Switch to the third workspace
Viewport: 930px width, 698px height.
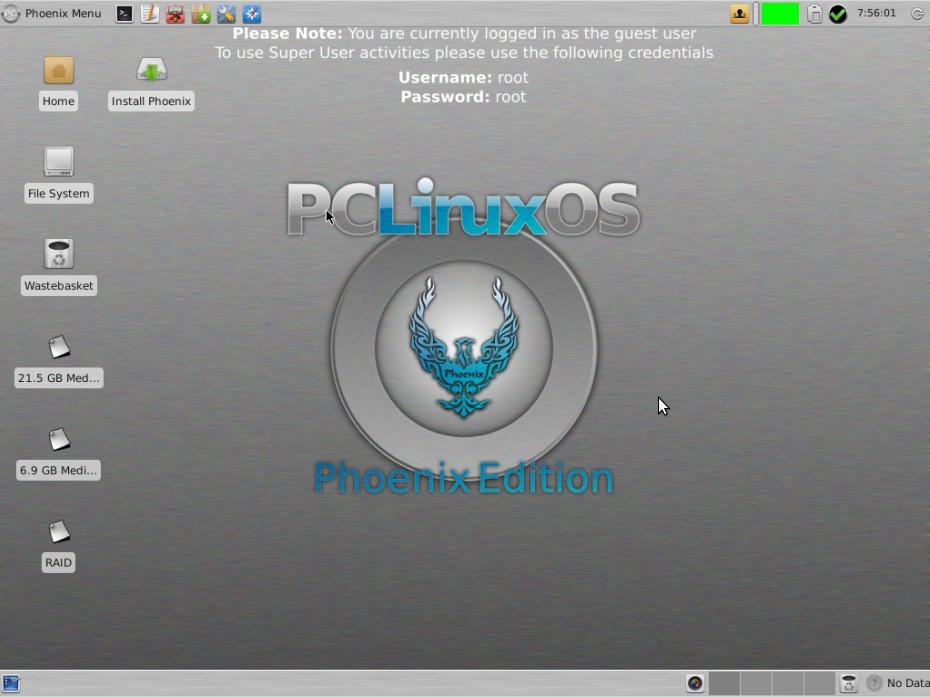[788, 683]
